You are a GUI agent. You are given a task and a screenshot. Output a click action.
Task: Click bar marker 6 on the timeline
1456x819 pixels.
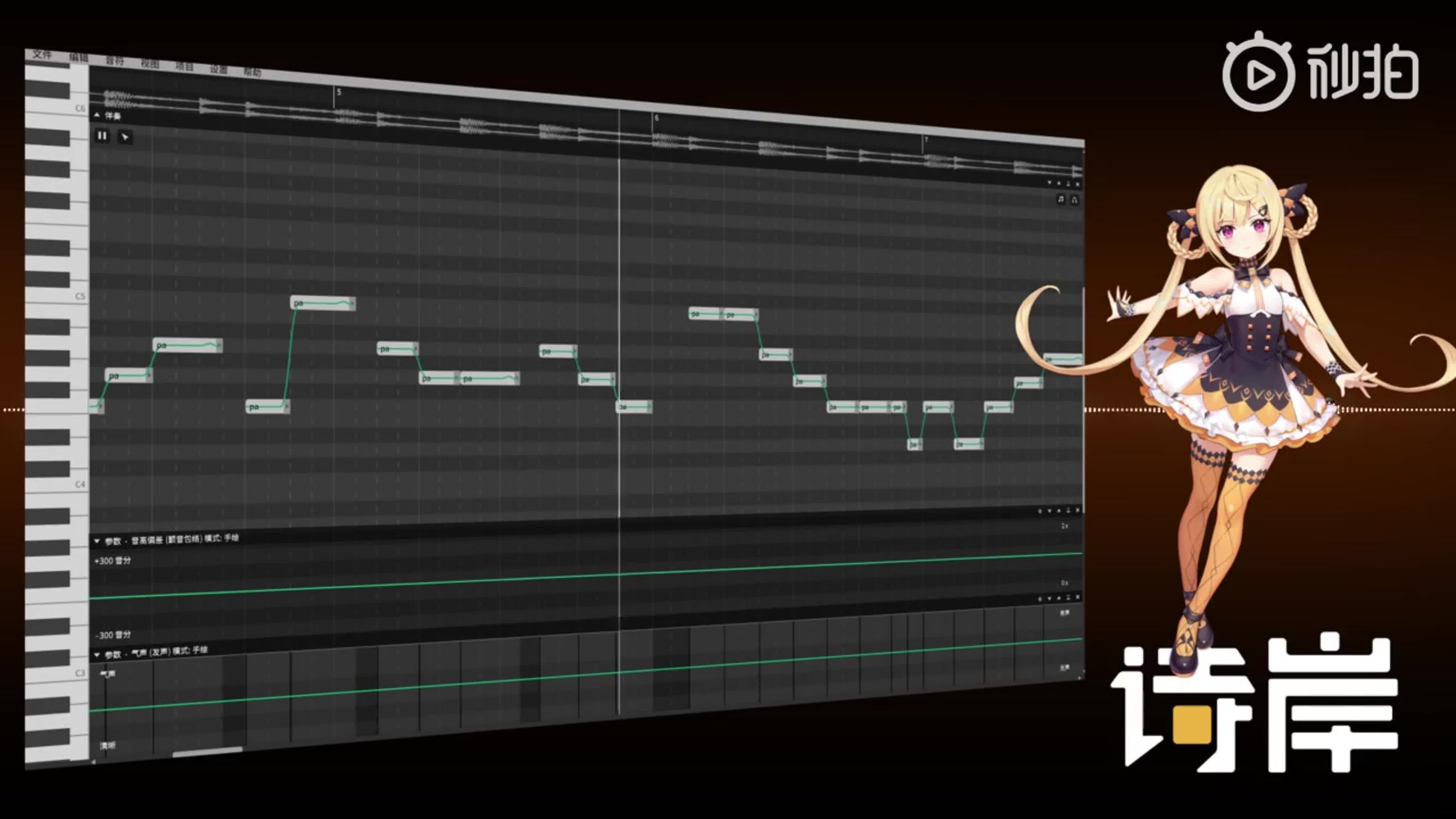click(x=656, y=118)
